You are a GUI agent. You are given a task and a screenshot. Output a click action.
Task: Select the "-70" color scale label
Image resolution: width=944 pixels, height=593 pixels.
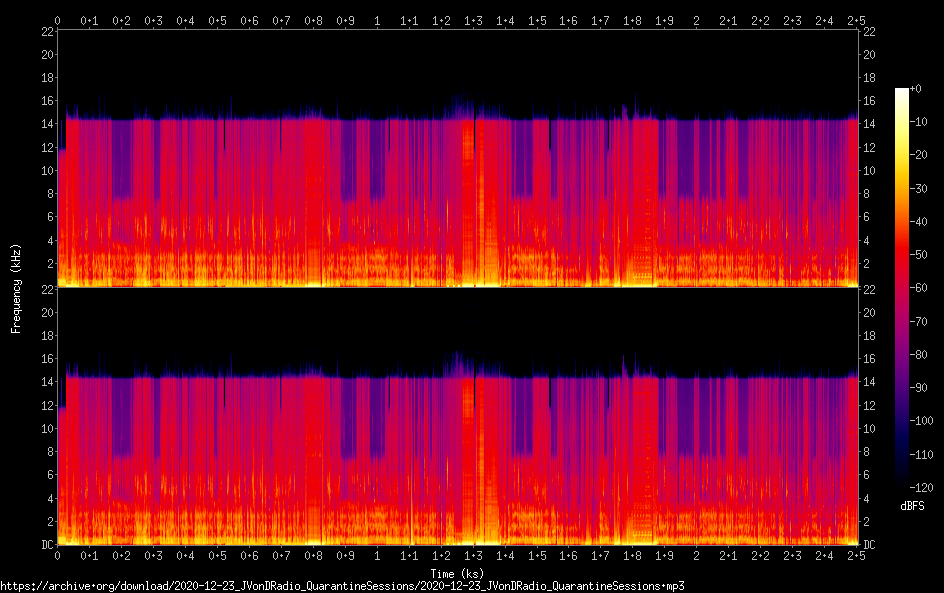(919, 321)
